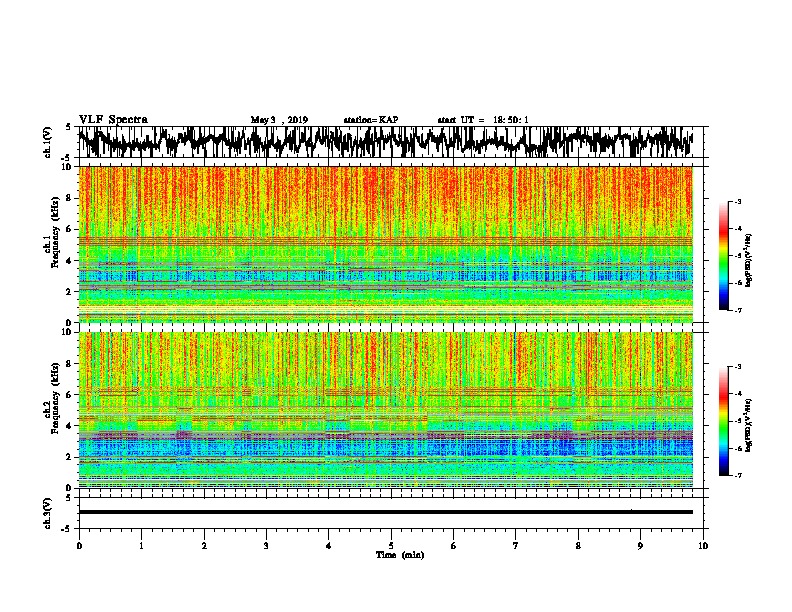792x612 pixels.
Task: Click inside the ch.2 spectrogram panel
Action: coord(385,410)
